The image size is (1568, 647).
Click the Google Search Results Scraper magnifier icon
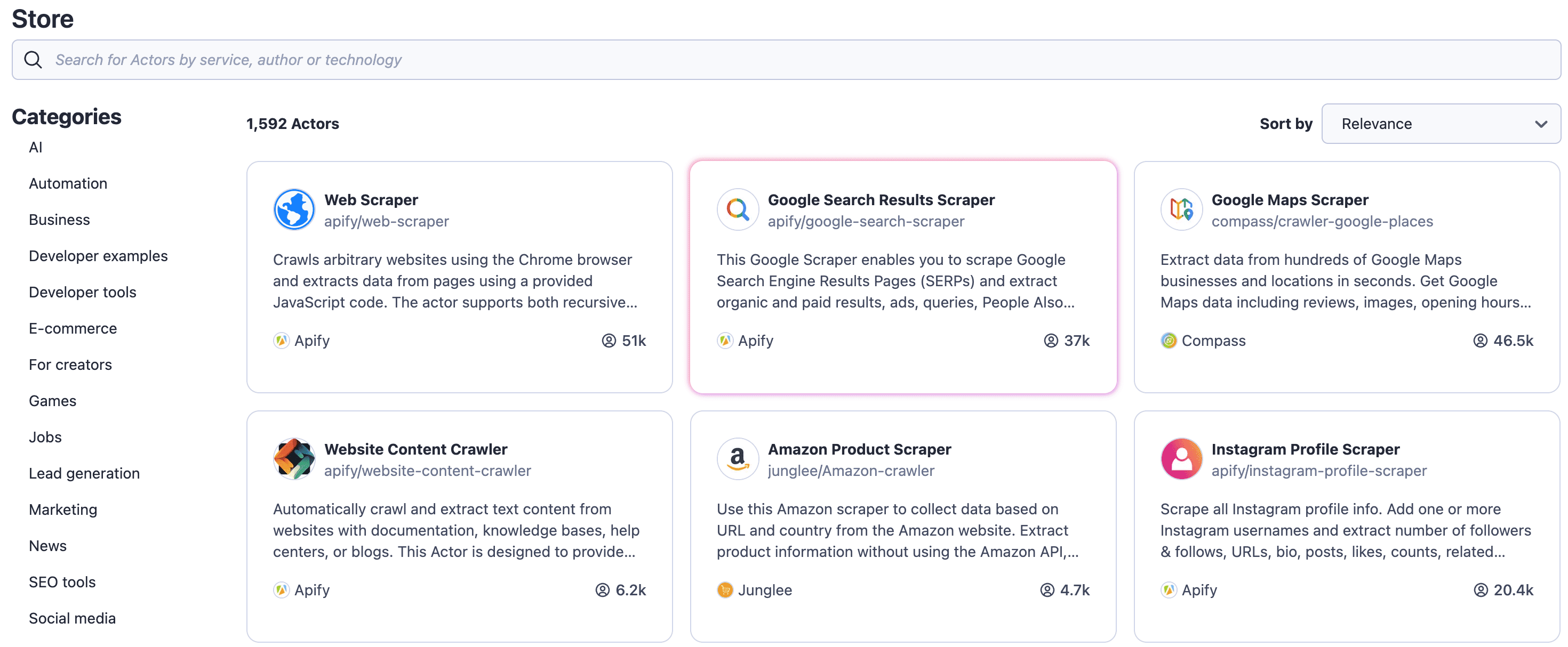[x=737, y=209]
